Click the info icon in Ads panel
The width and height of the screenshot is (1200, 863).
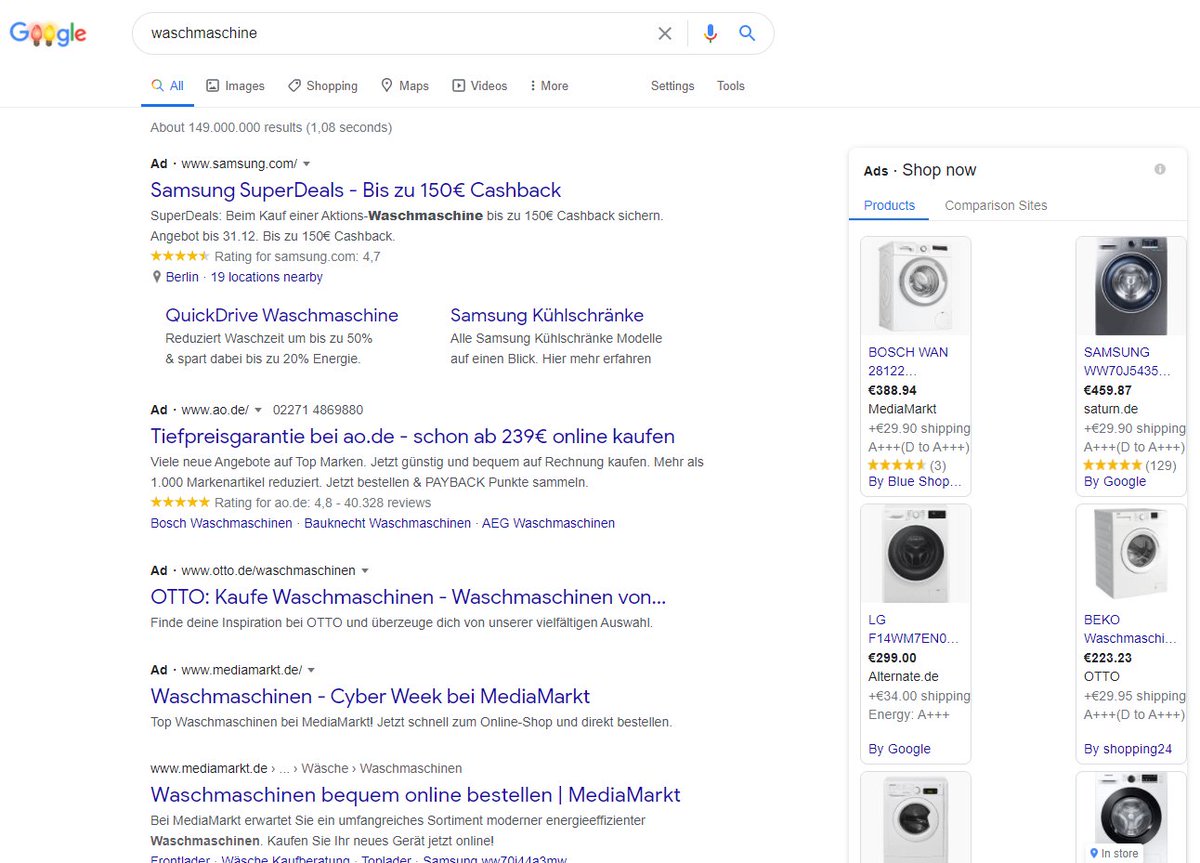click(x=1160, y=169)
